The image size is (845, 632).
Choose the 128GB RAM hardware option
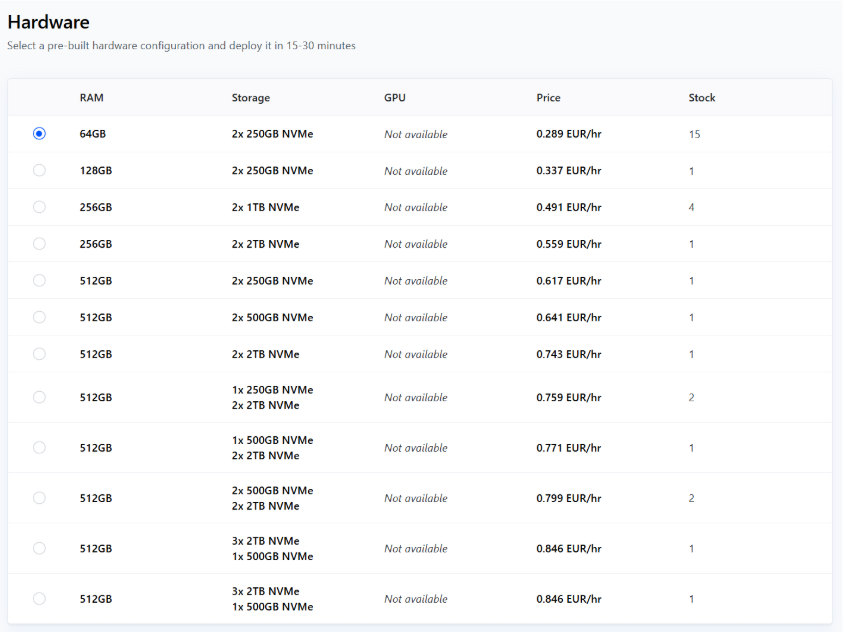pyautogui.click(x=39, y=170)
